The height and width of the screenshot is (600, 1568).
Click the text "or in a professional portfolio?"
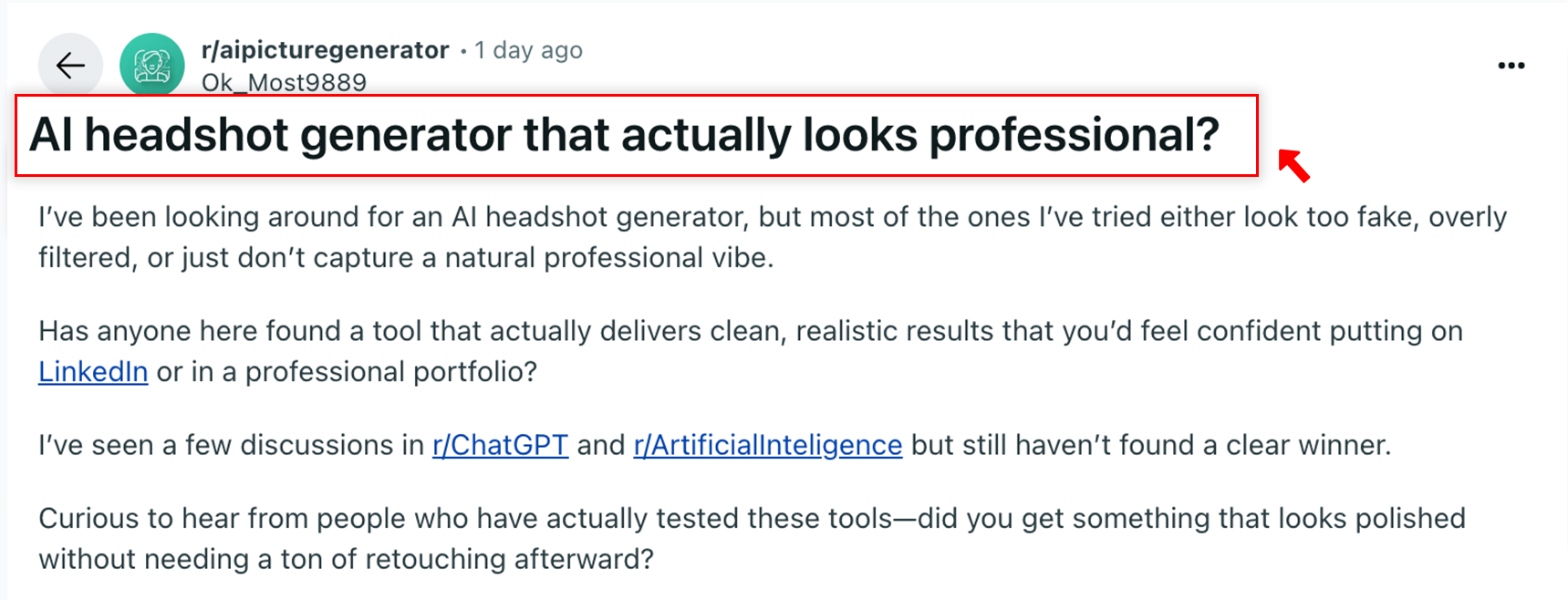point(347,372)
